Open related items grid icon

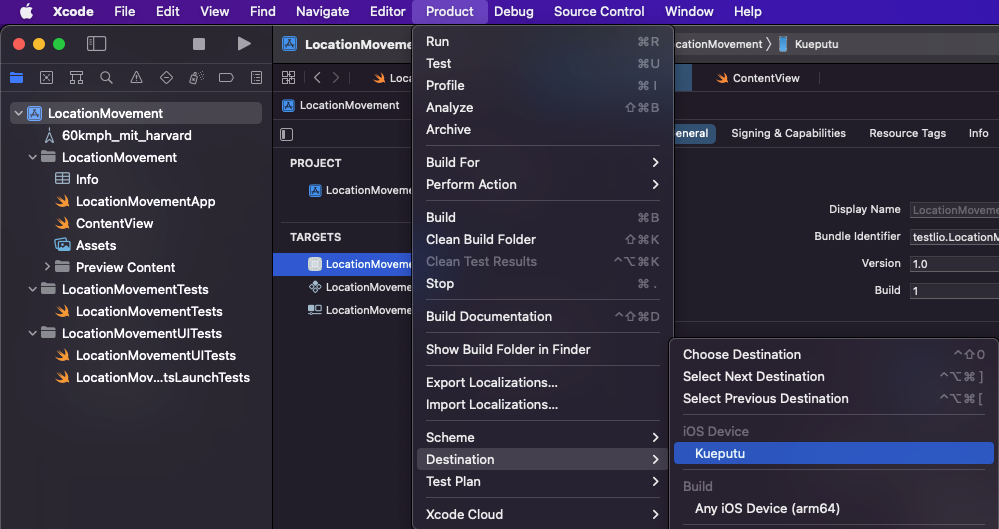[289, 78]
